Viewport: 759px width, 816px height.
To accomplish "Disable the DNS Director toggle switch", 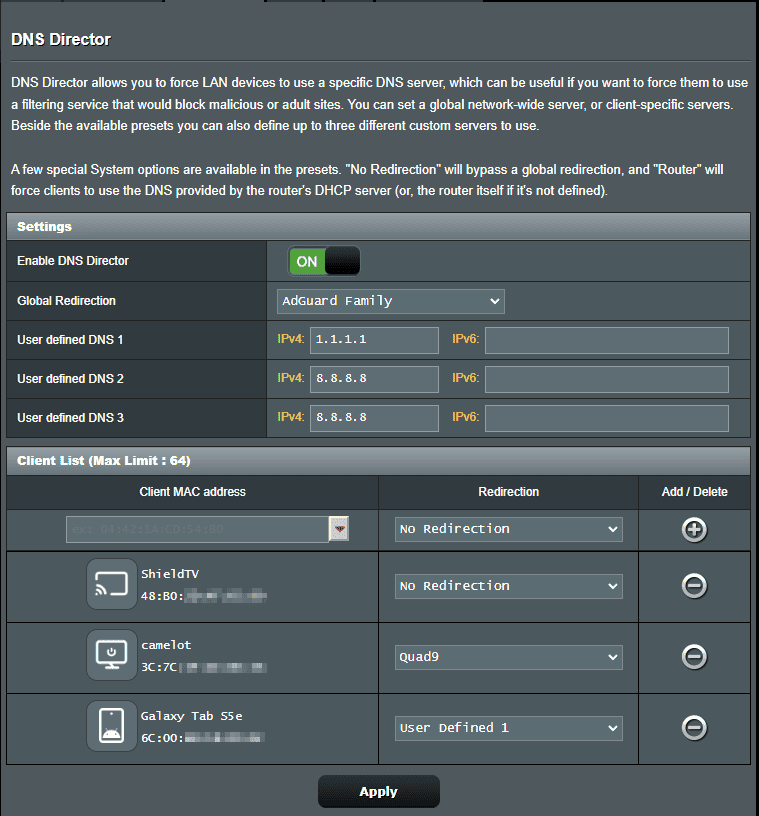I will [324, 262].
